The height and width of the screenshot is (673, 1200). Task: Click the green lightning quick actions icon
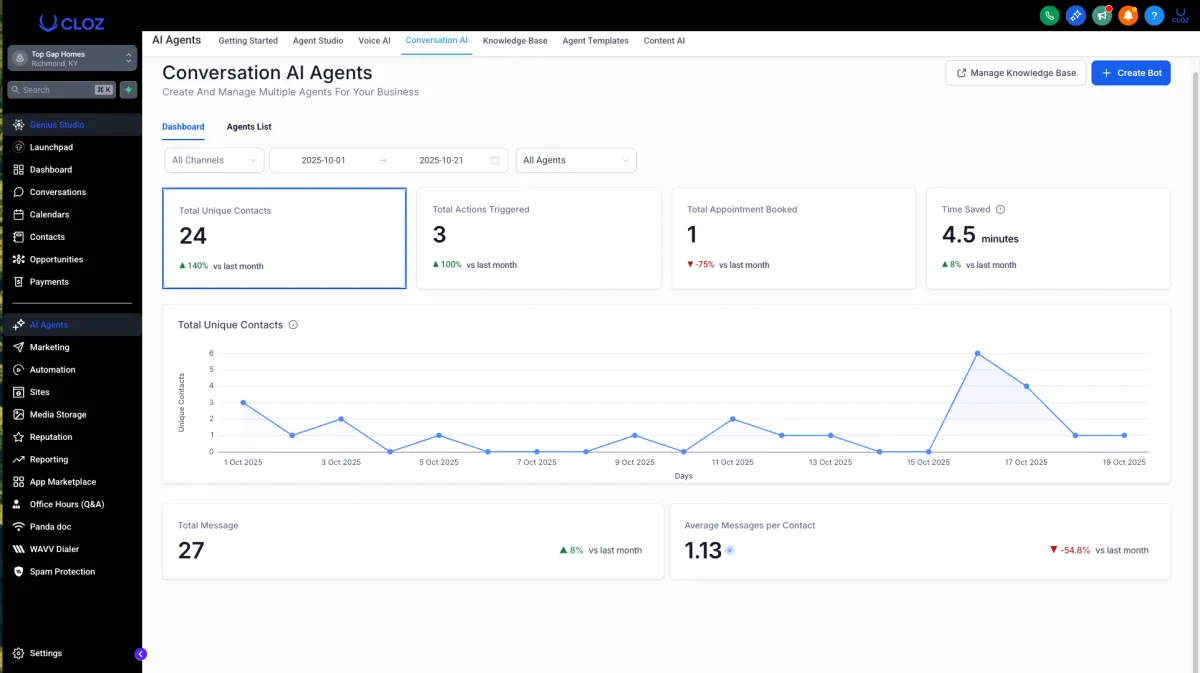128,90
